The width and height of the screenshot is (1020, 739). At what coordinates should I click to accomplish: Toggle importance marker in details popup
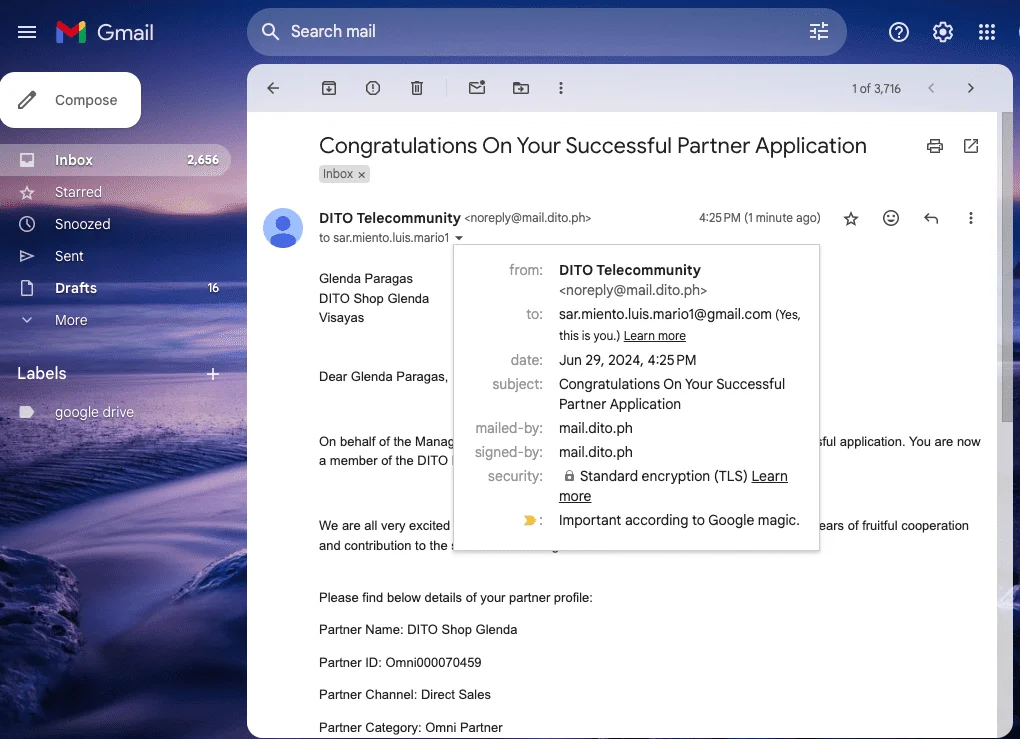coord(530,520)
